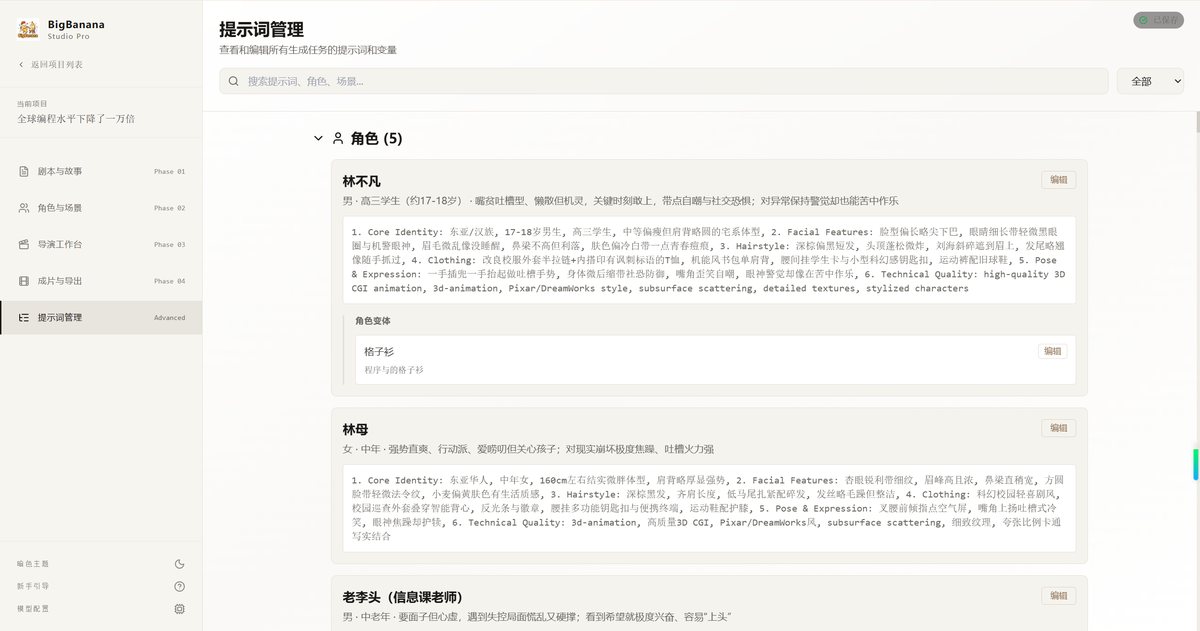
Task: Open the 全部 filter dropdown
Action: point(1150,81)
